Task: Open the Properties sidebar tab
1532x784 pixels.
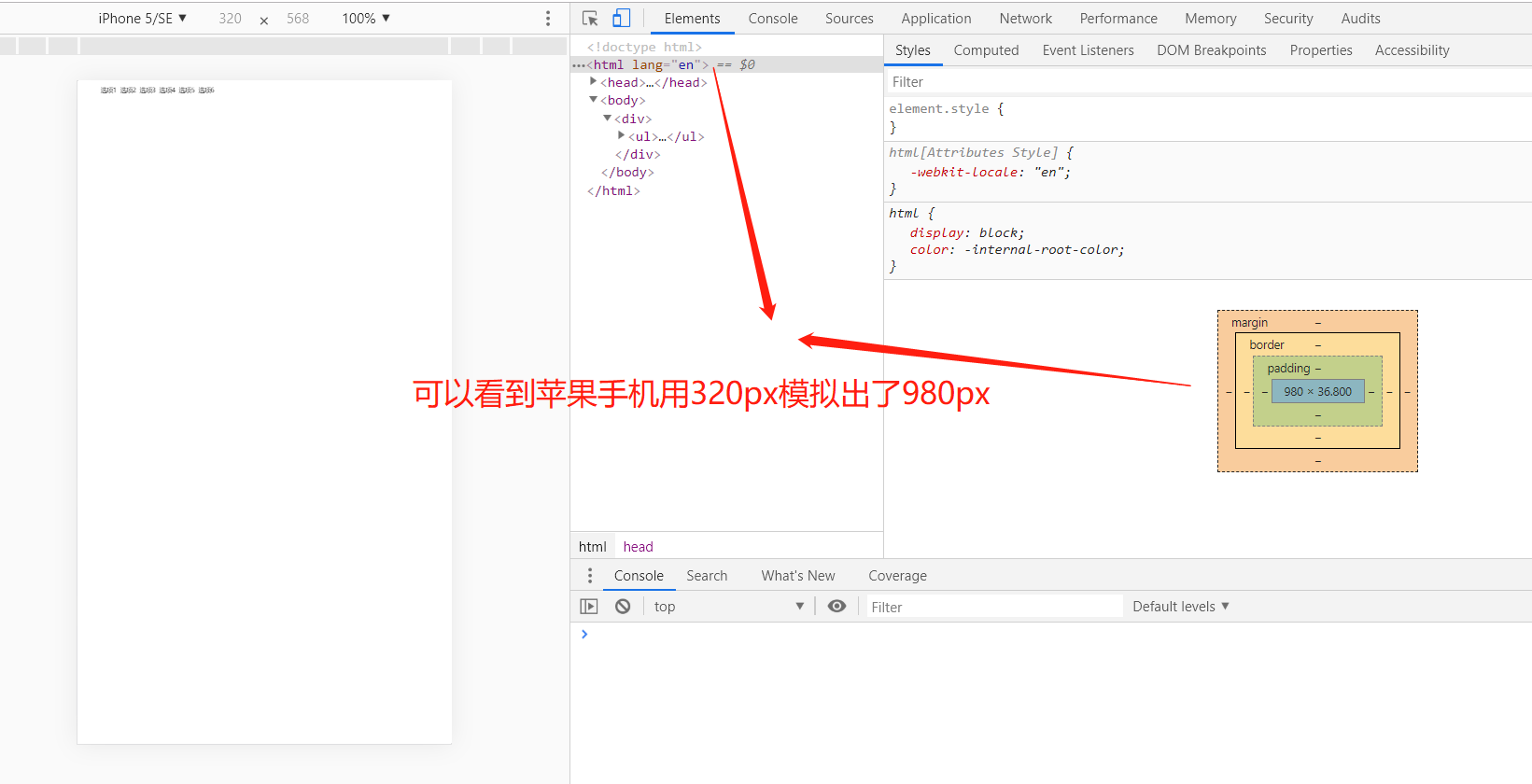Action: coord(1321,50)
